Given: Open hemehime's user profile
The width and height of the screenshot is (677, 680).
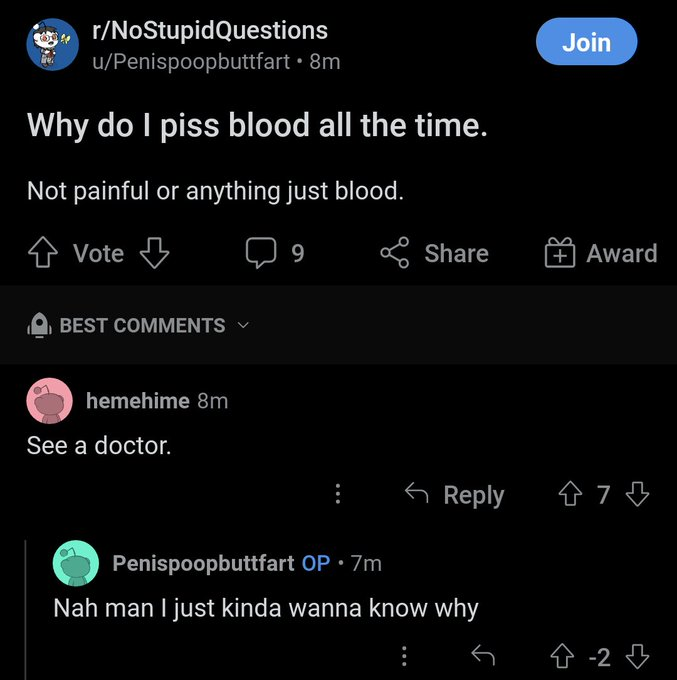Looking at the screenshot, I should click(137, 401).
